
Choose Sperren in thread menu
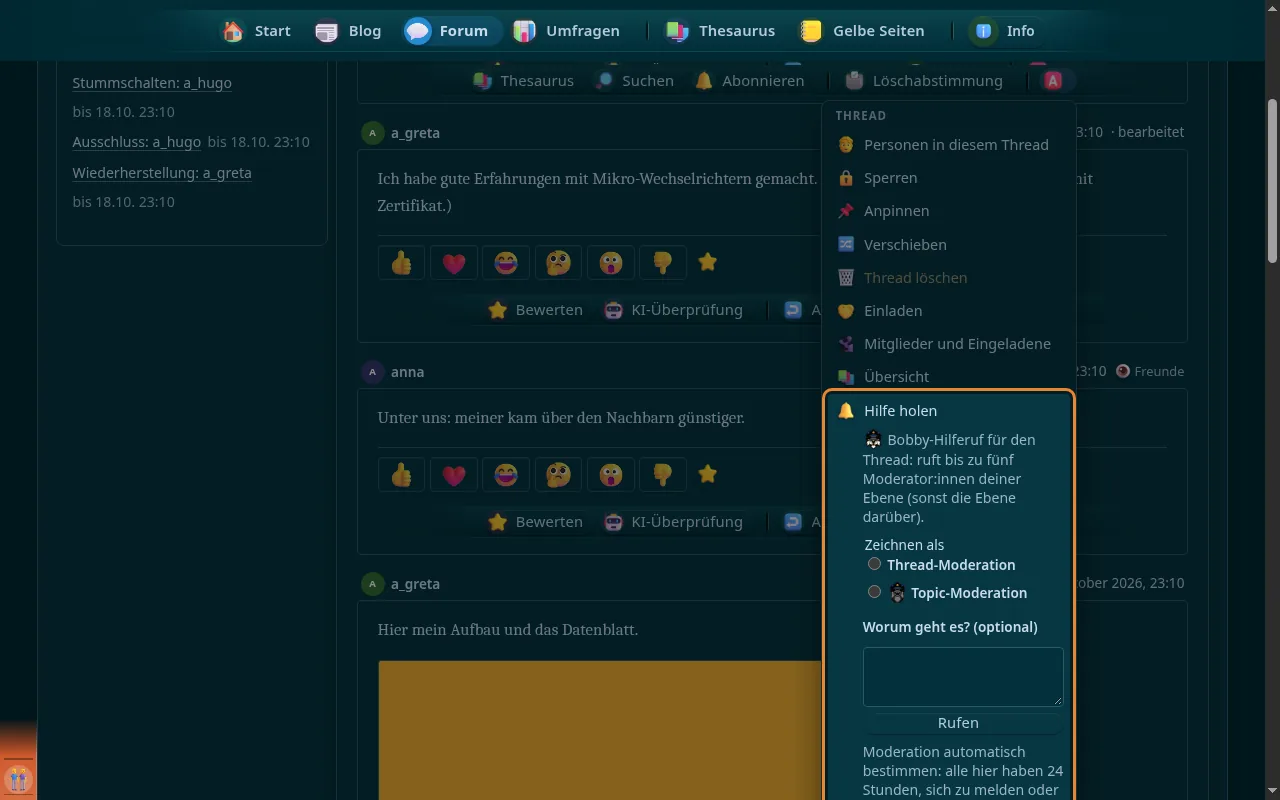pyautogui.click(x=948, y=178)
